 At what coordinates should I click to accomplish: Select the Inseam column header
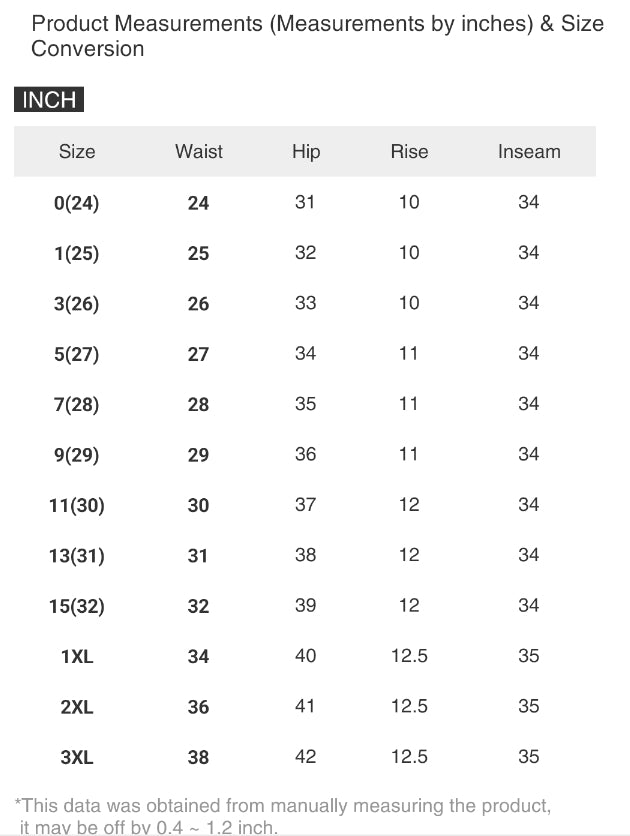[529, 152]
